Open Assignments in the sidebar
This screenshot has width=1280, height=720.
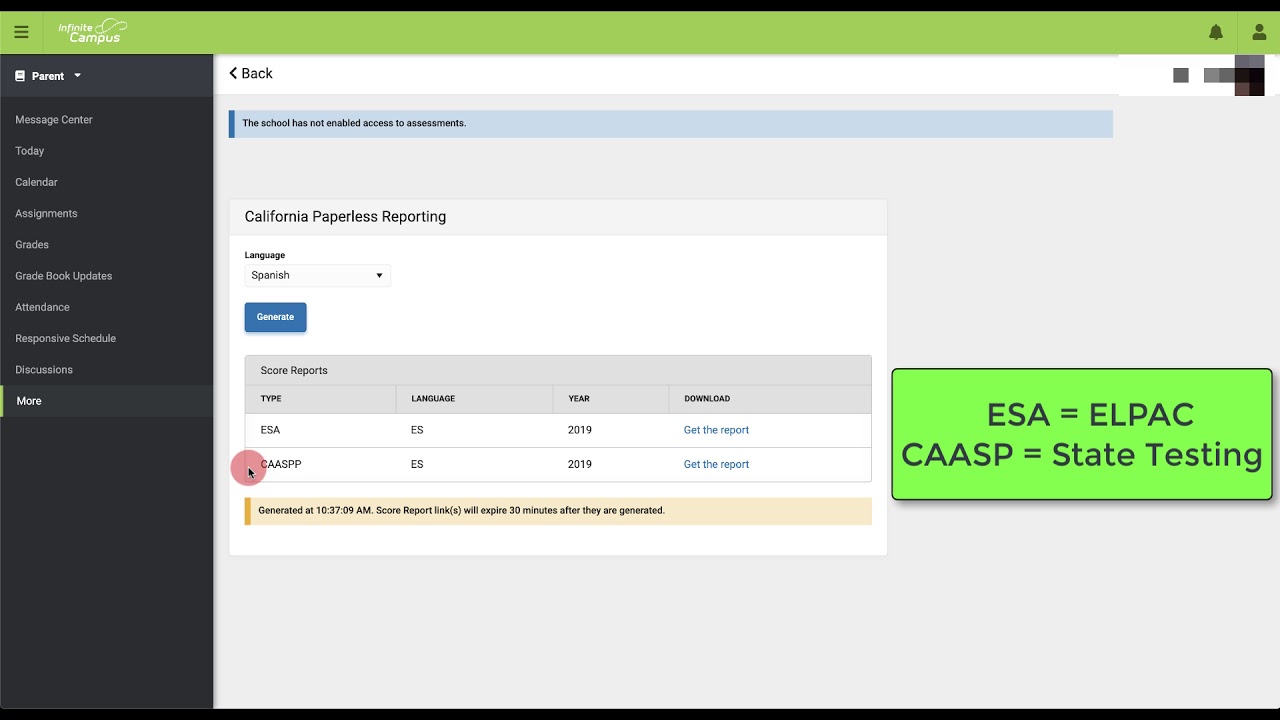coord(46,213)
